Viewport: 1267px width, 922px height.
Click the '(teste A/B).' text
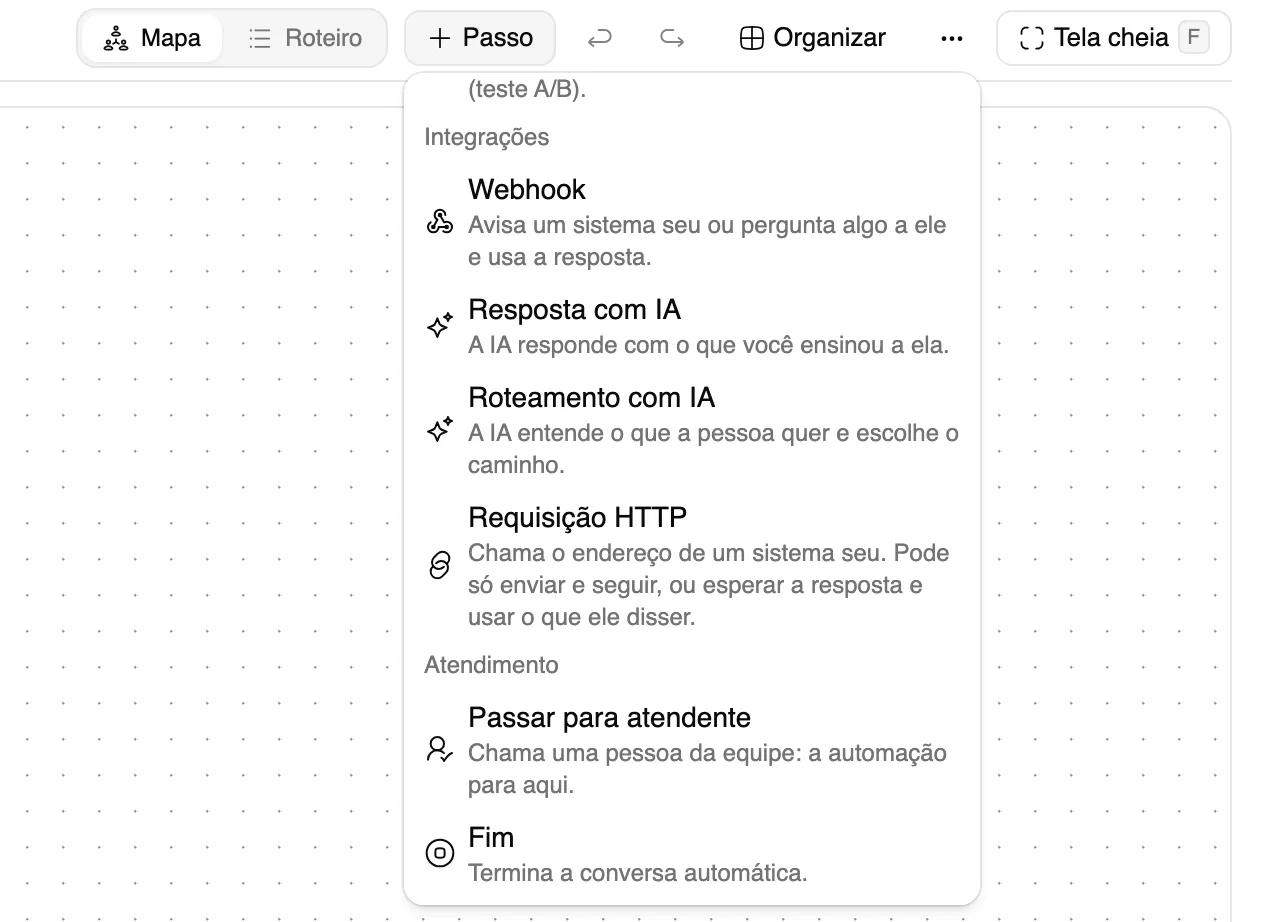(527, 90)
